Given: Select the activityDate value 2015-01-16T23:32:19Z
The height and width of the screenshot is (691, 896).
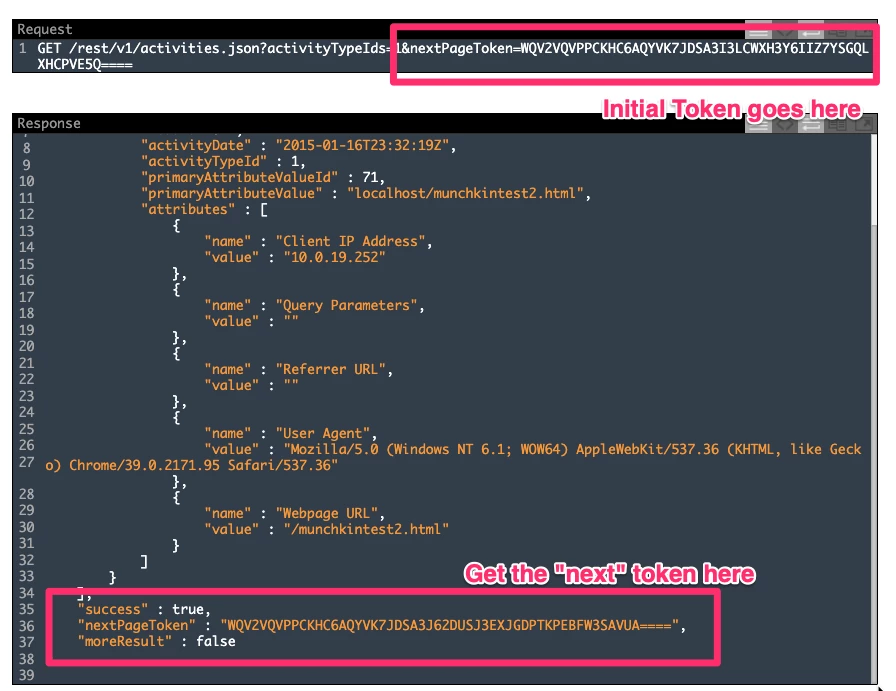Looking at the screenshot, I should pos(363,145).
